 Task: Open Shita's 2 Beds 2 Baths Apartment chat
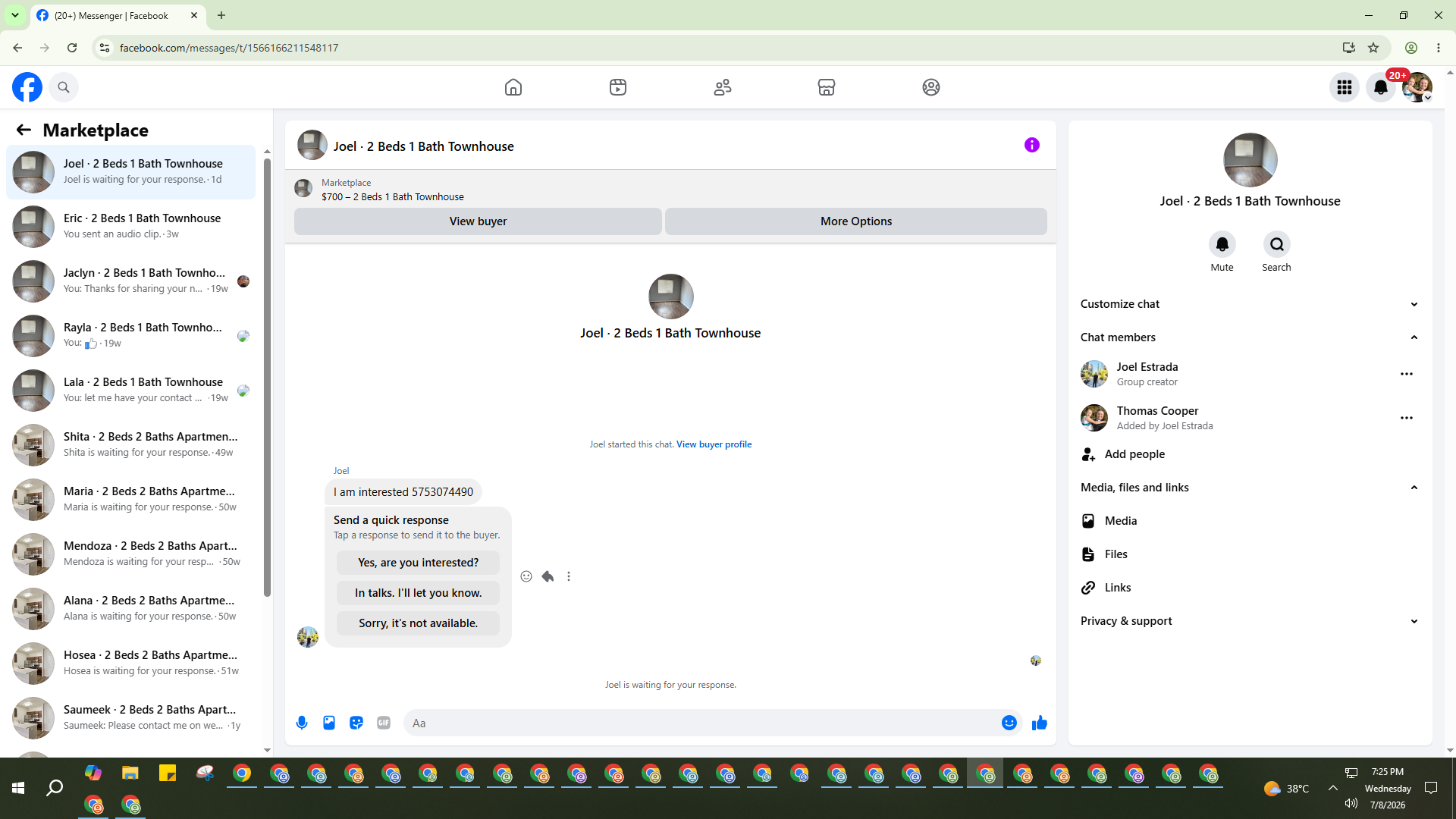[x=130, y=444]
